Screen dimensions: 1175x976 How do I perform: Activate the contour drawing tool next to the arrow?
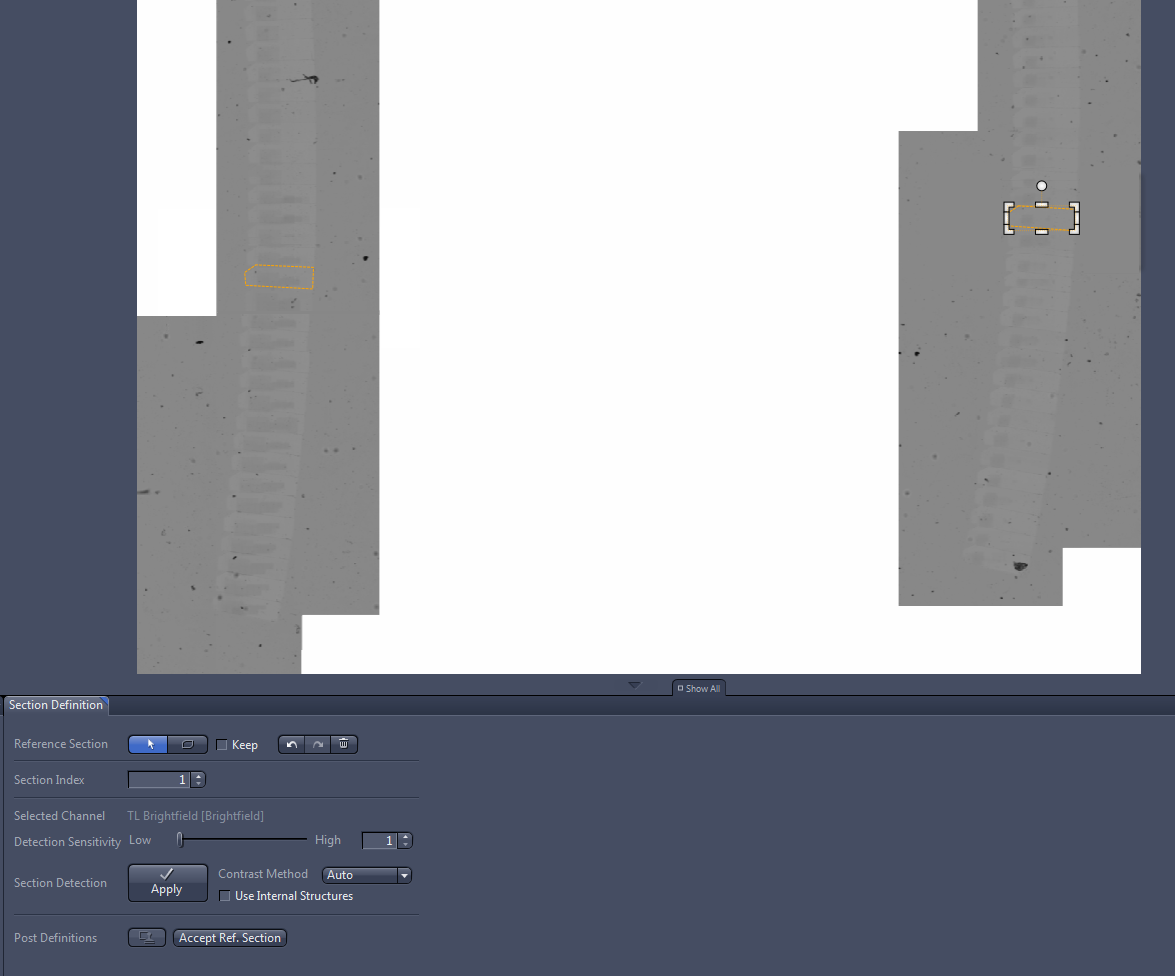[187, 744]
